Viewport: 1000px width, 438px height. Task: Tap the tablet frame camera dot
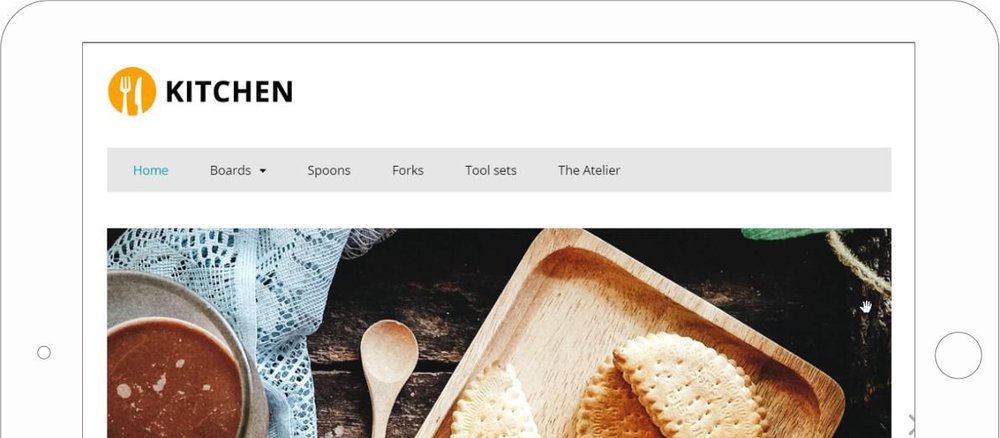pyautogui.click(x=44, y=353)
